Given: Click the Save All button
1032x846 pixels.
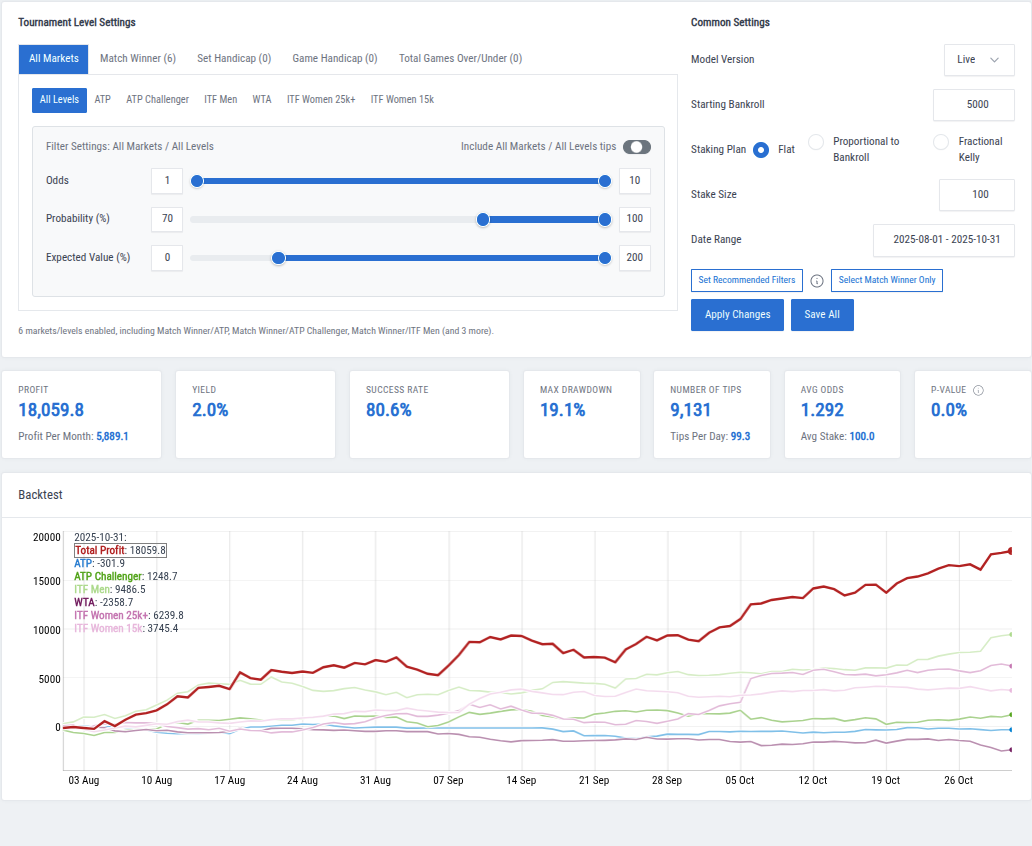Looking at the screenshot, I should (822, 314).
